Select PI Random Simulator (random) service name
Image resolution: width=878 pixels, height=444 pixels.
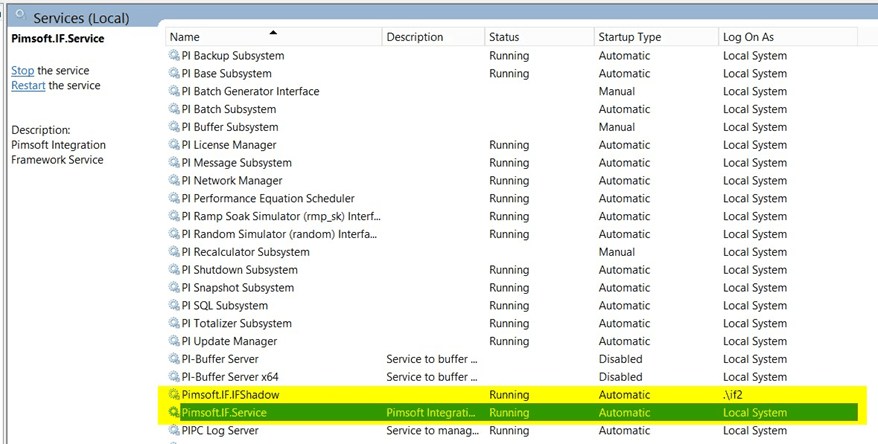click(x=279, y=234)
